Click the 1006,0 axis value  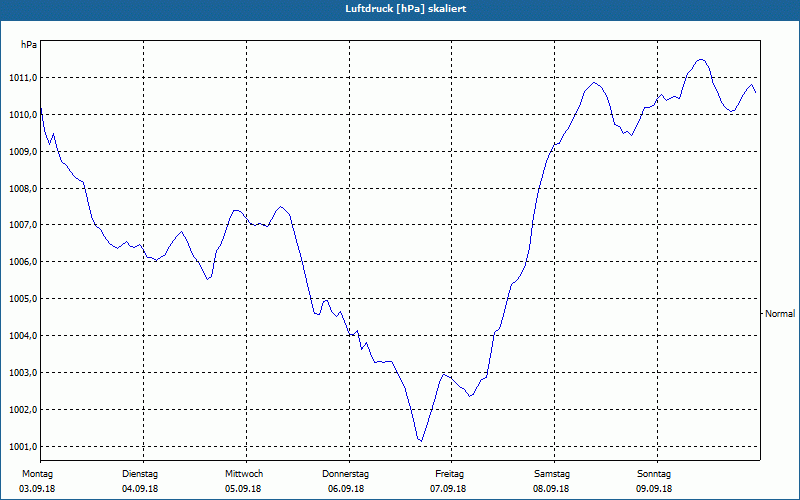click(23, 262)
